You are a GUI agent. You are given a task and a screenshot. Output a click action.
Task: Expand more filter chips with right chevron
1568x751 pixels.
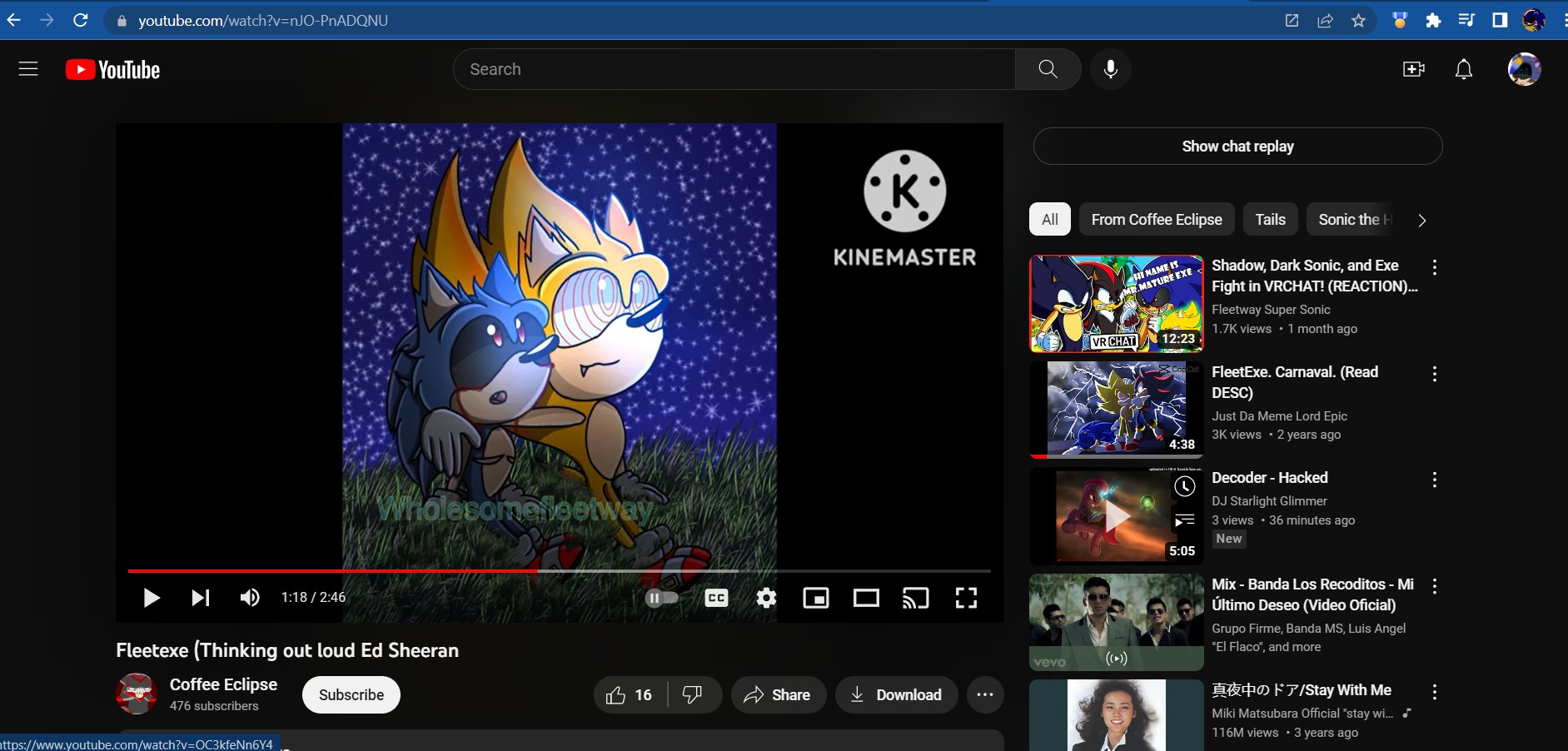pyautogui.click(x=1422, y=221)
